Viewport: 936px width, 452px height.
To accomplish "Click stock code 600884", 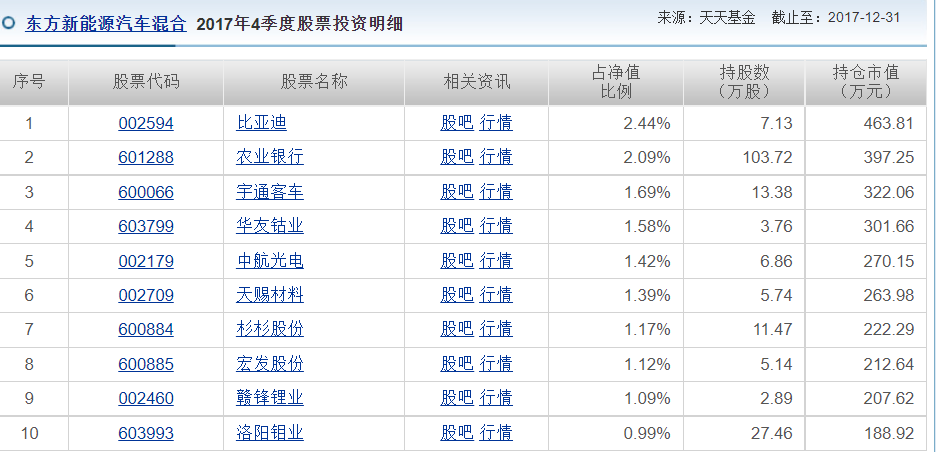I will tap(146, 329).
